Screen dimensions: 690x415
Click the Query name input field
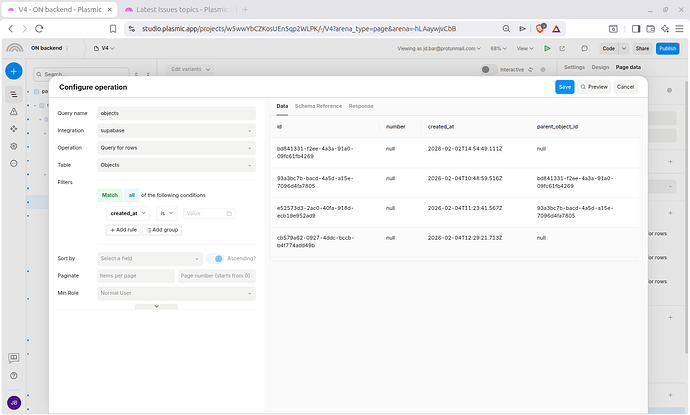[176, 113]
